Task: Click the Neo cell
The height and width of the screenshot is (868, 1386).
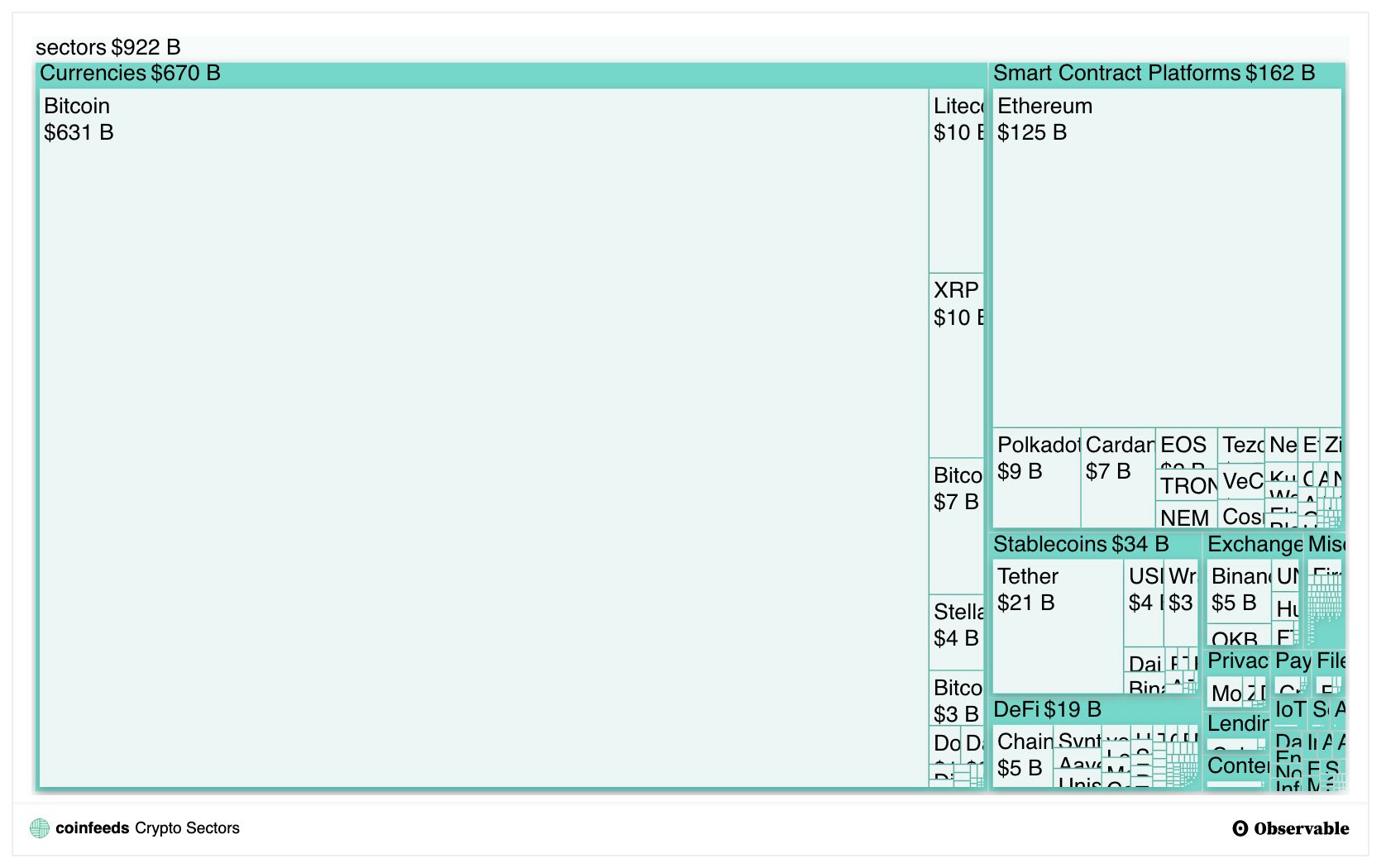Action: click(1282, 445)
